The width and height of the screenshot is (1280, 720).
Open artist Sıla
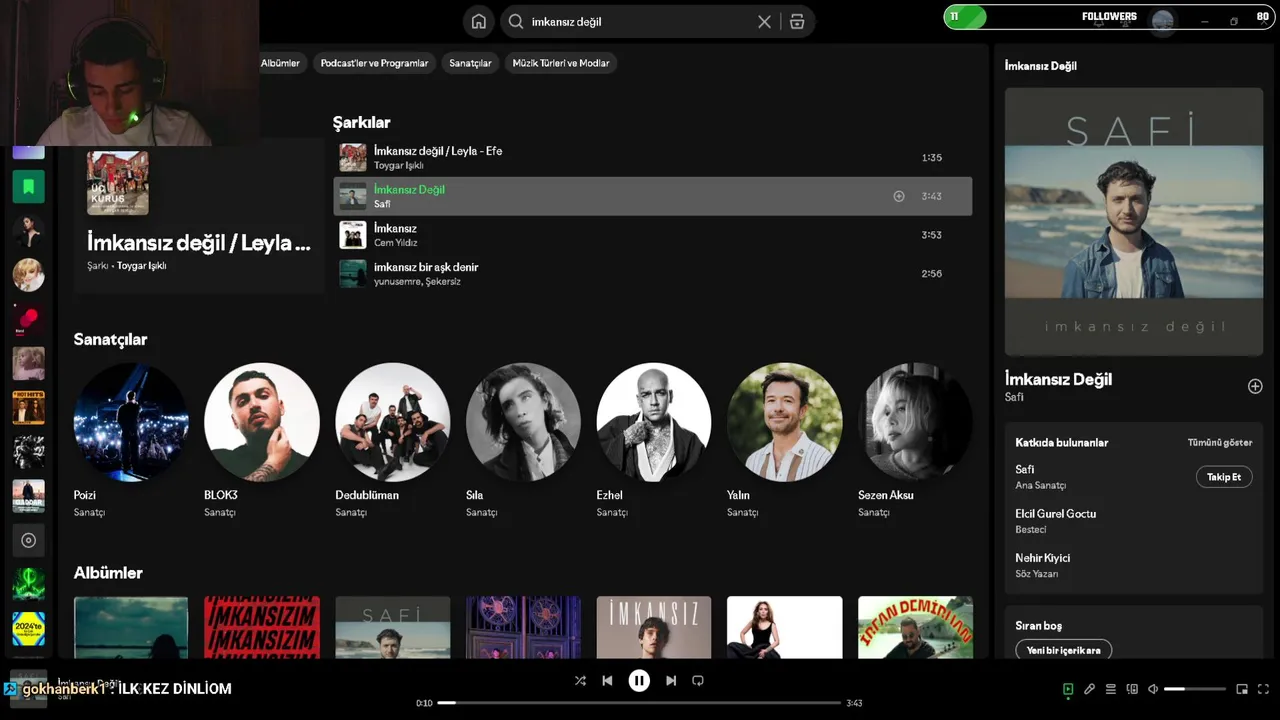click(523, 422)
